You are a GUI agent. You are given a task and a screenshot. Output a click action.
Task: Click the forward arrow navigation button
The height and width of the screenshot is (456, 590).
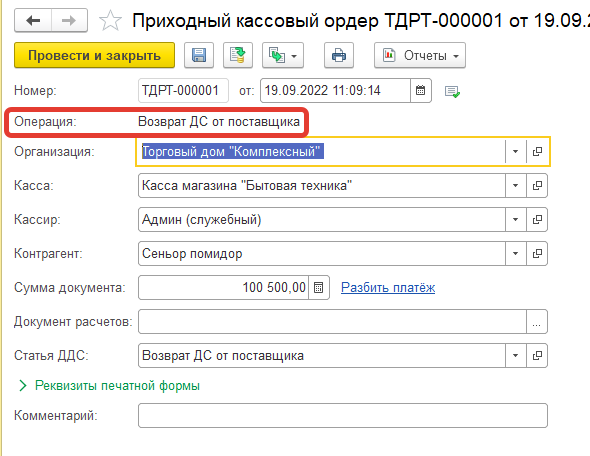point(69,20)
